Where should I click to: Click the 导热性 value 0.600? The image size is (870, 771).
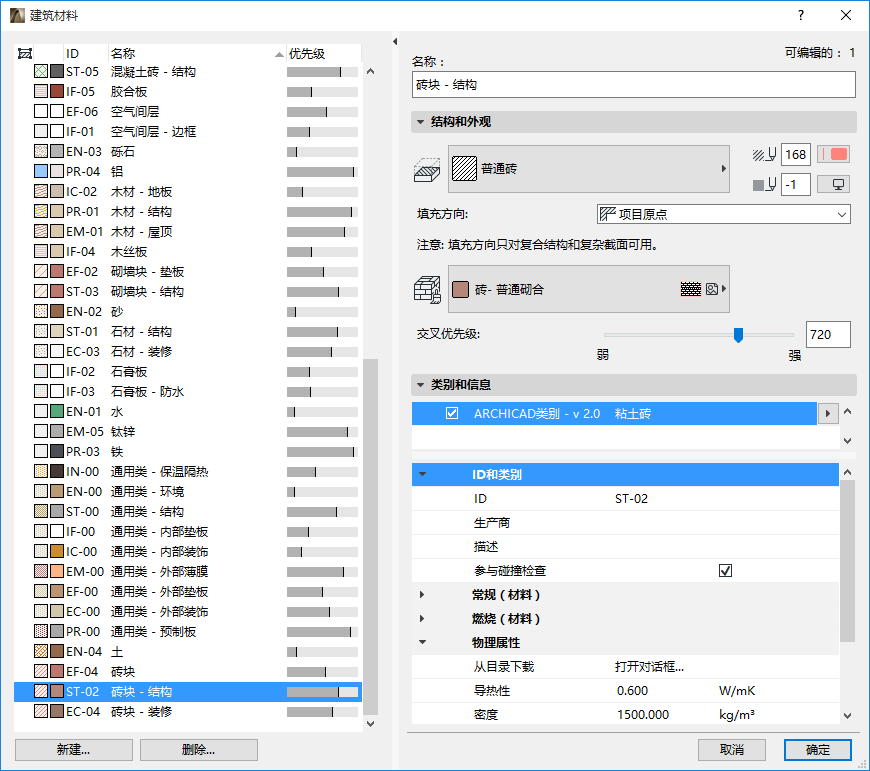633,691
